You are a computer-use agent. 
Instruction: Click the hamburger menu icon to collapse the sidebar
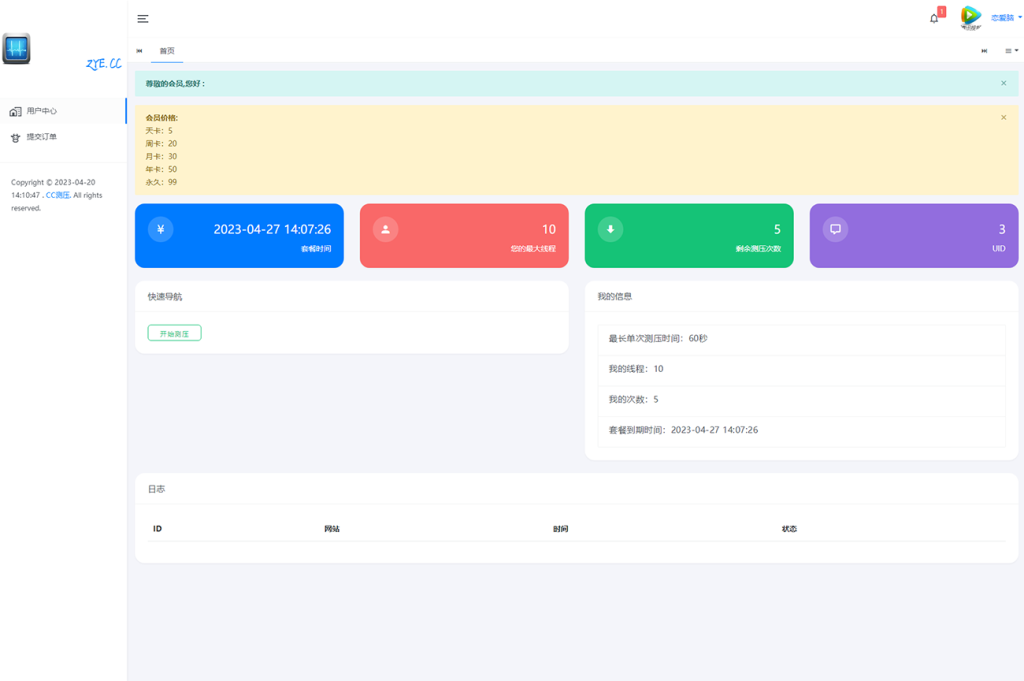[143, 19]
